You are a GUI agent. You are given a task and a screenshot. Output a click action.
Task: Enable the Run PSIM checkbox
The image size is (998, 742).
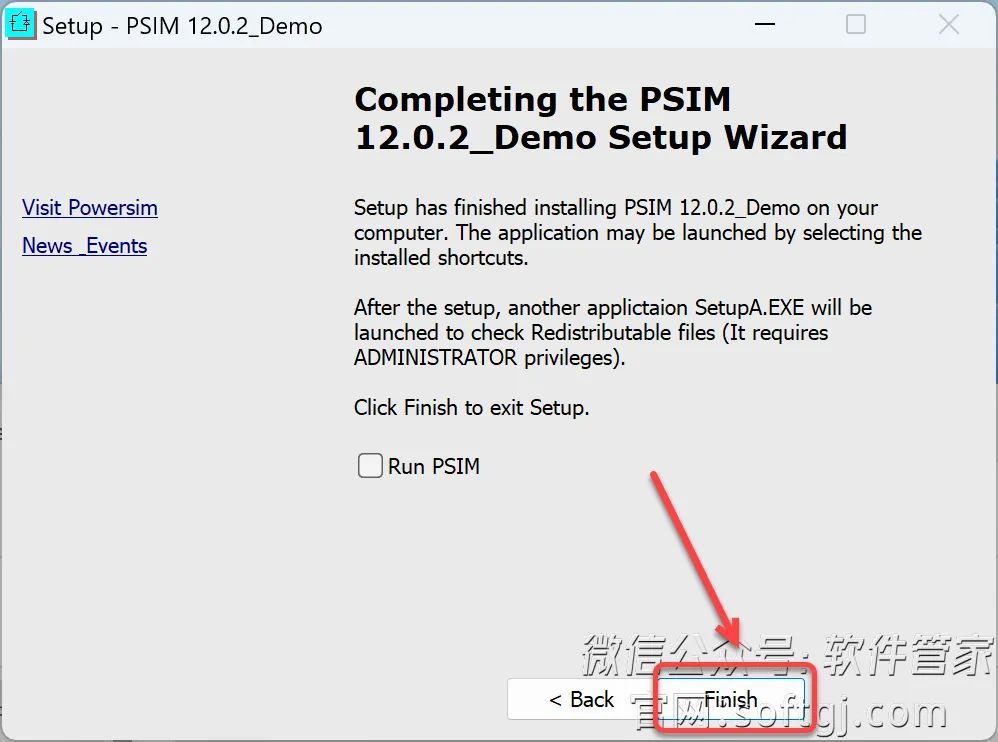tap(370, 466)
